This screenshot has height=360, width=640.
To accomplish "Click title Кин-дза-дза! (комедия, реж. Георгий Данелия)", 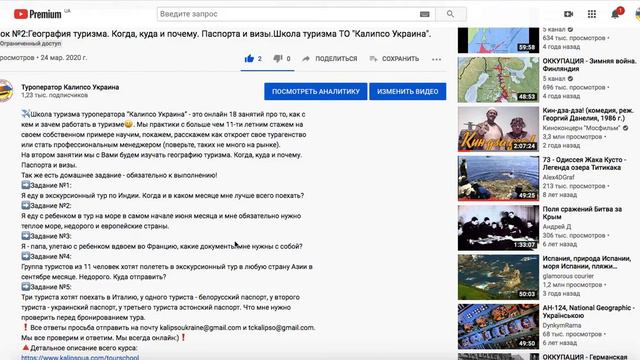I will [x=588, y=114].
